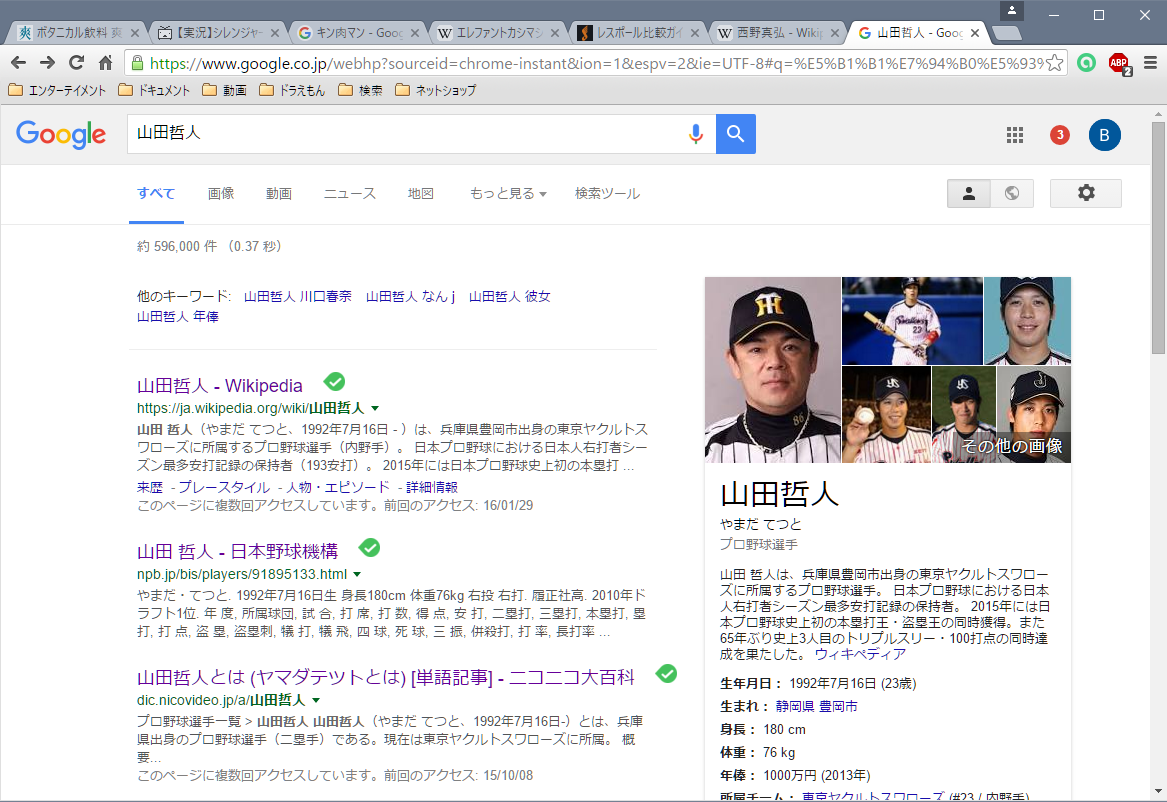Open the Google apps grid icon
The image size is (1167, 802).
click(x=1014, y=135)
